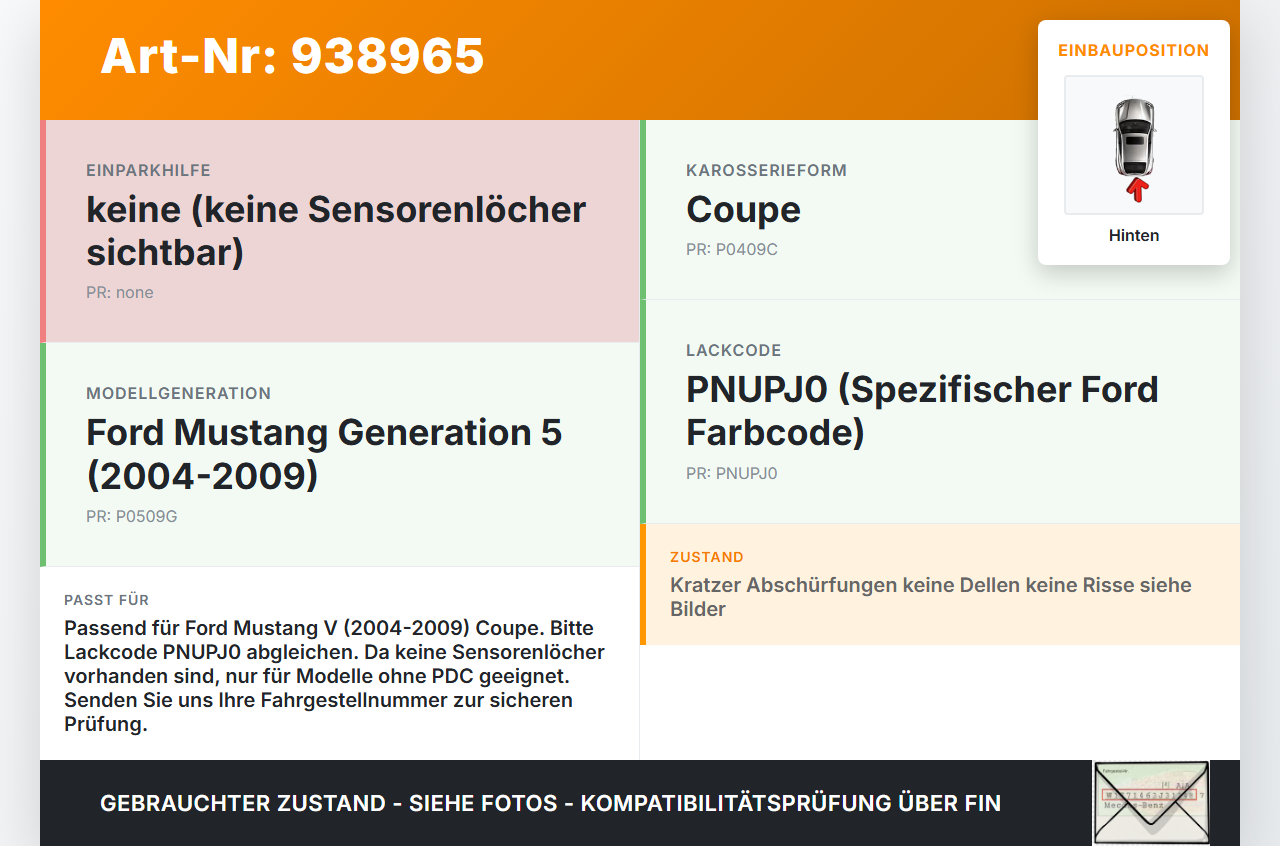Select the Ford Mustang Generation 5 card

tap(340, 455)
